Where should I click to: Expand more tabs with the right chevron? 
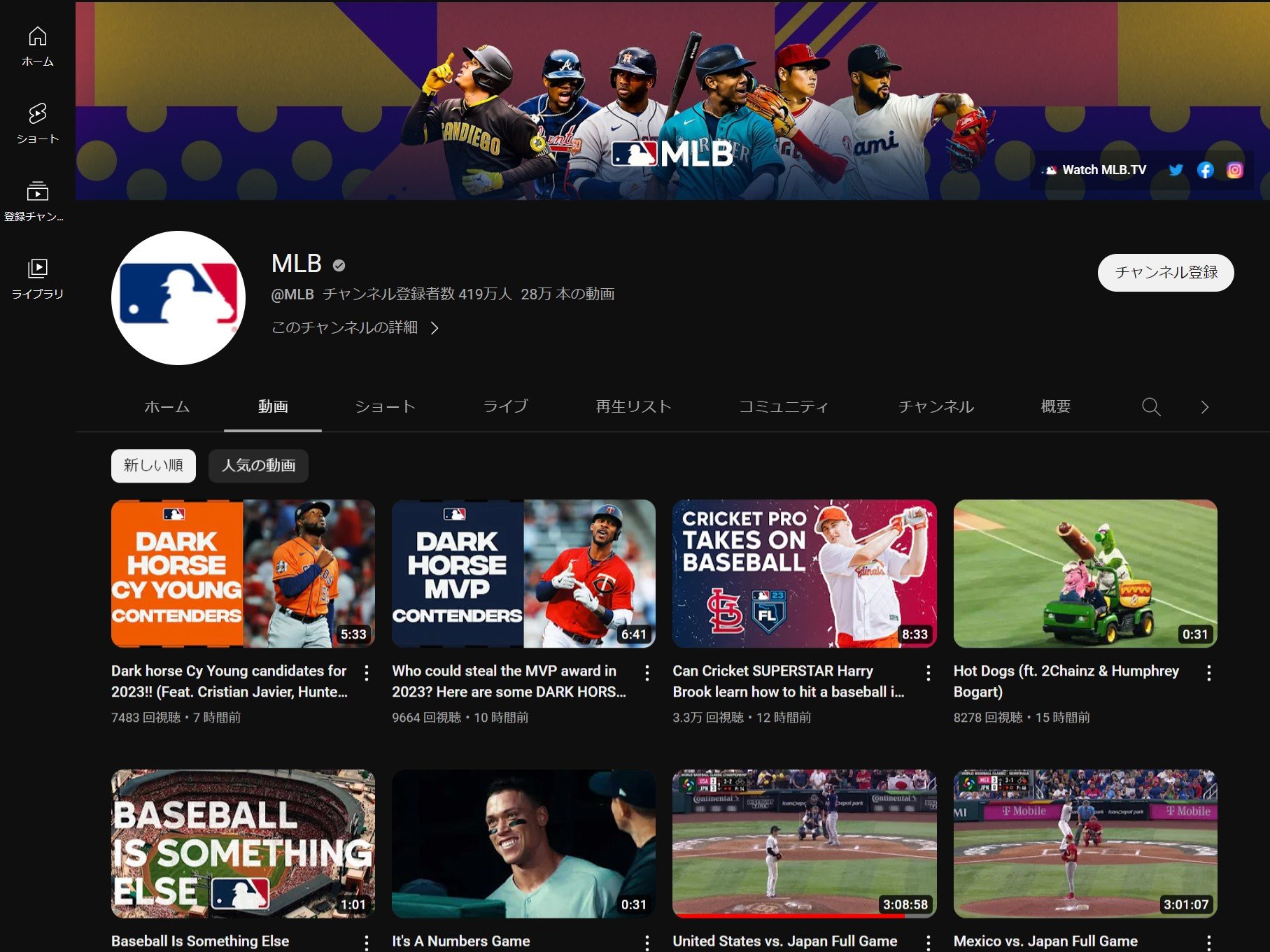[1204, 406]
